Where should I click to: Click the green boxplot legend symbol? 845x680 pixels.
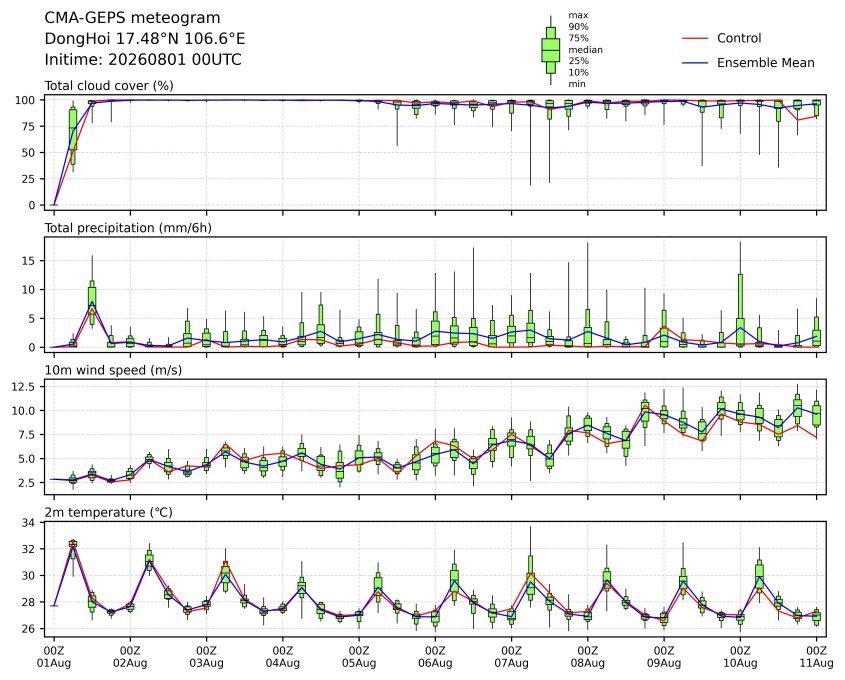pos(550,50)
